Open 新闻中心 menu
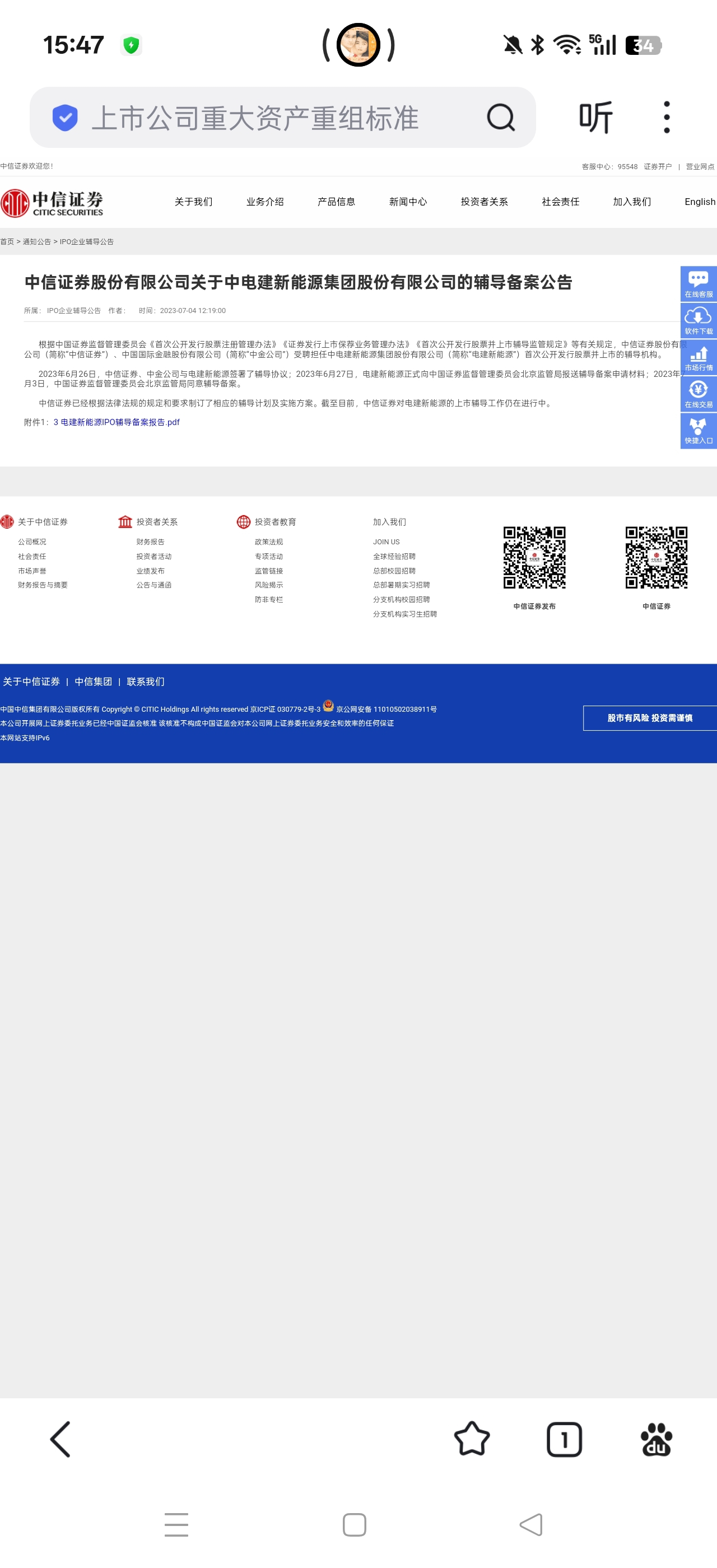 coord(408,202)
